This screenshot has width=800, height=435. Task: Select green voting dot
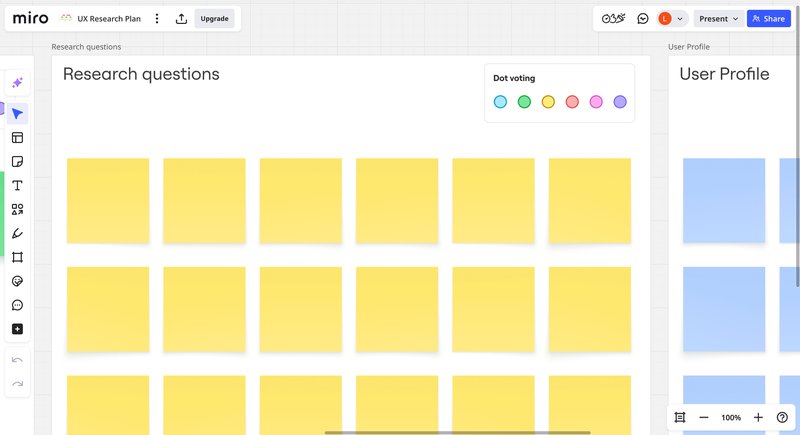524,101
